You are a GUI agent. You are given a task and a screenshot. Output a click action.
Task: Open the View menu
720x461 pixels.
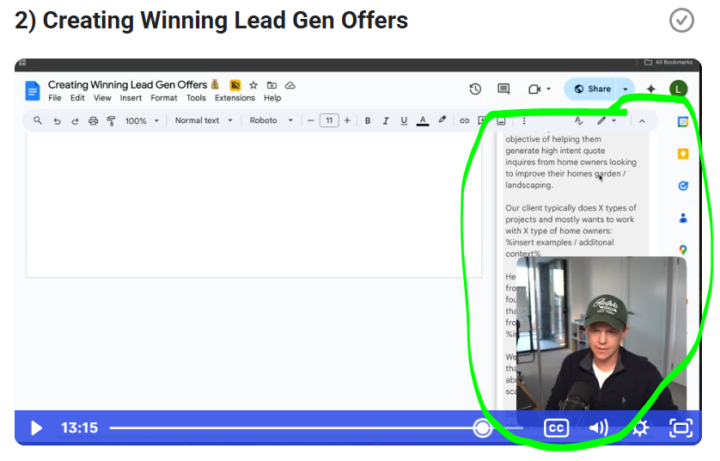102,98
